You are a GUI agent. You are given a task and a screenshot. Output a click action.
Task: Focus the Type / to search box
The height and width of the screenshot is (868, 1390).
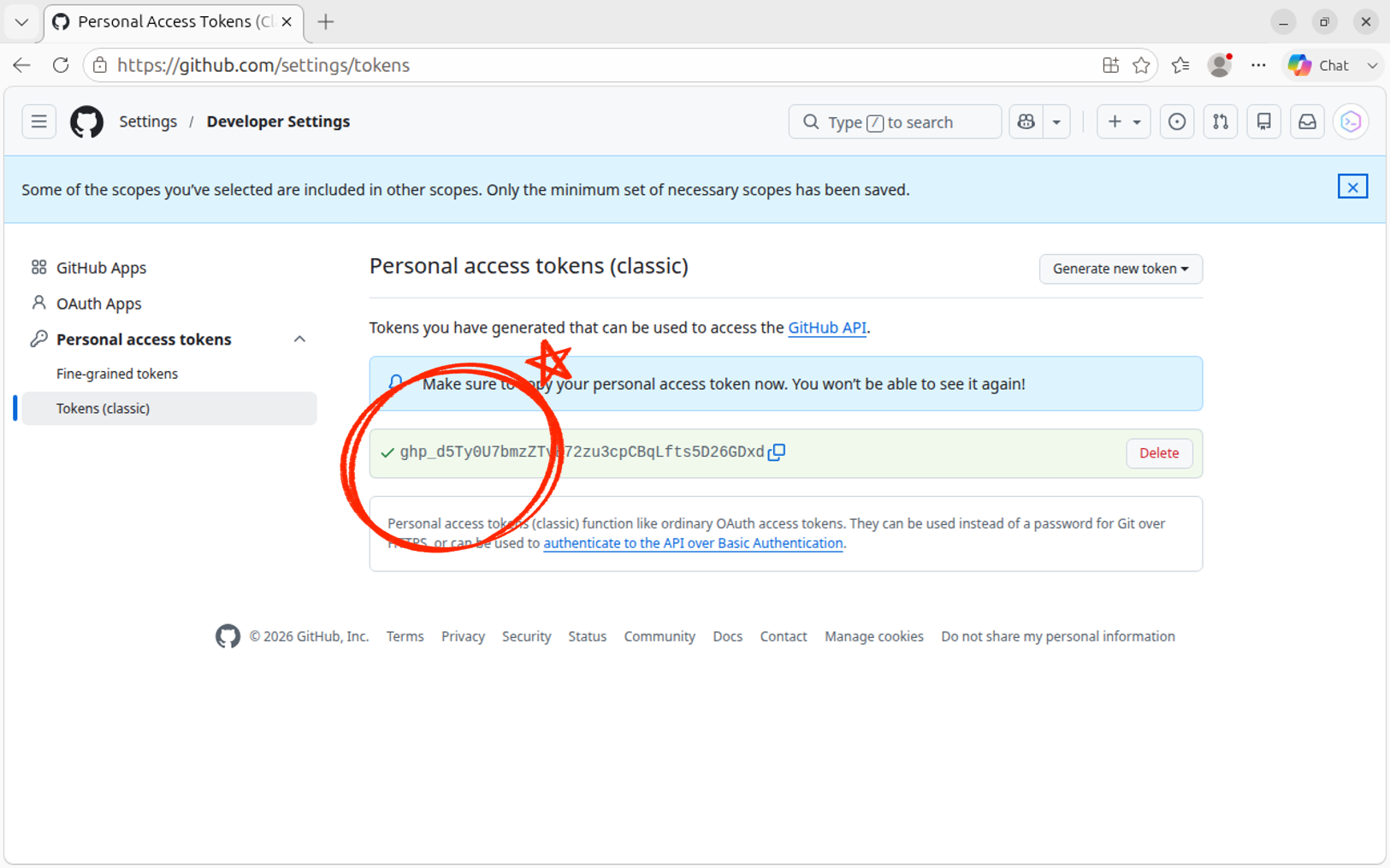tap(895, 121)
